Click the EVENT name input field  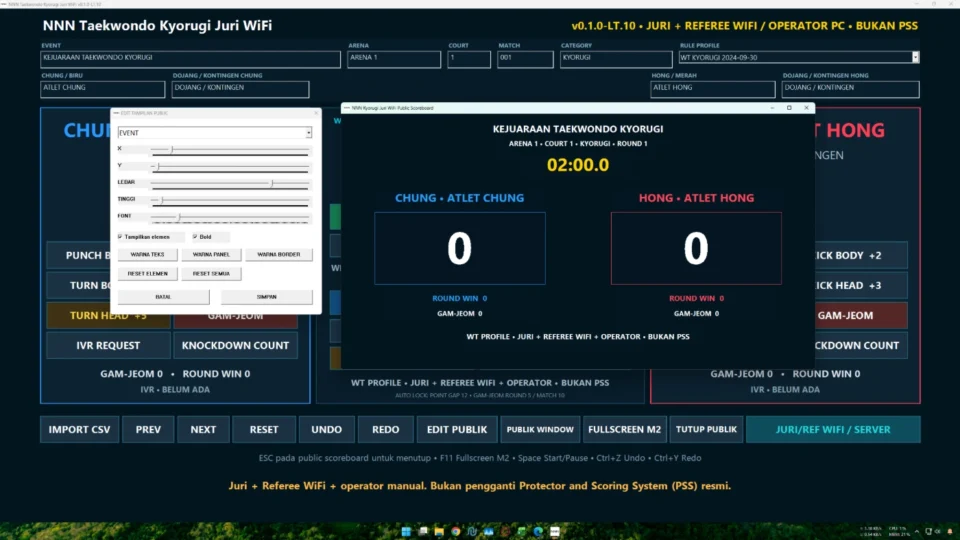(x=190, y=58)
